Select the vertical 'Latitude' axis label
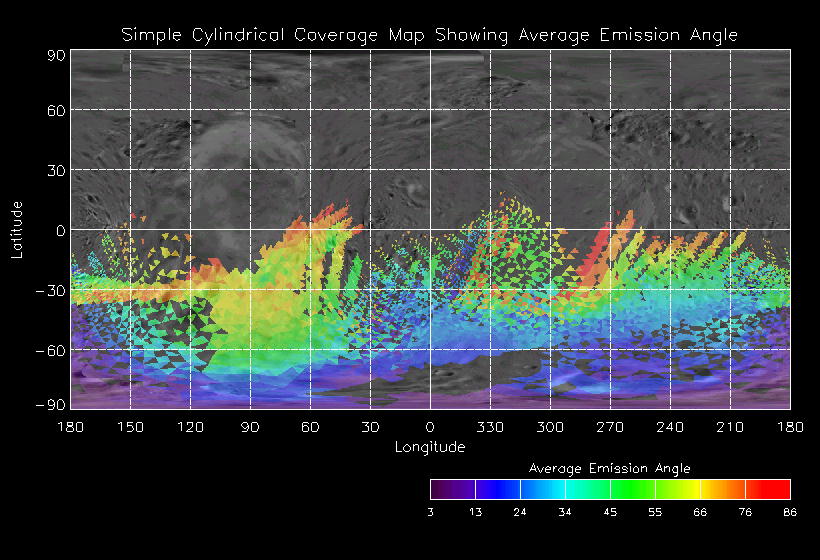This screenshot has width=820, height=560. pos(17,230)
